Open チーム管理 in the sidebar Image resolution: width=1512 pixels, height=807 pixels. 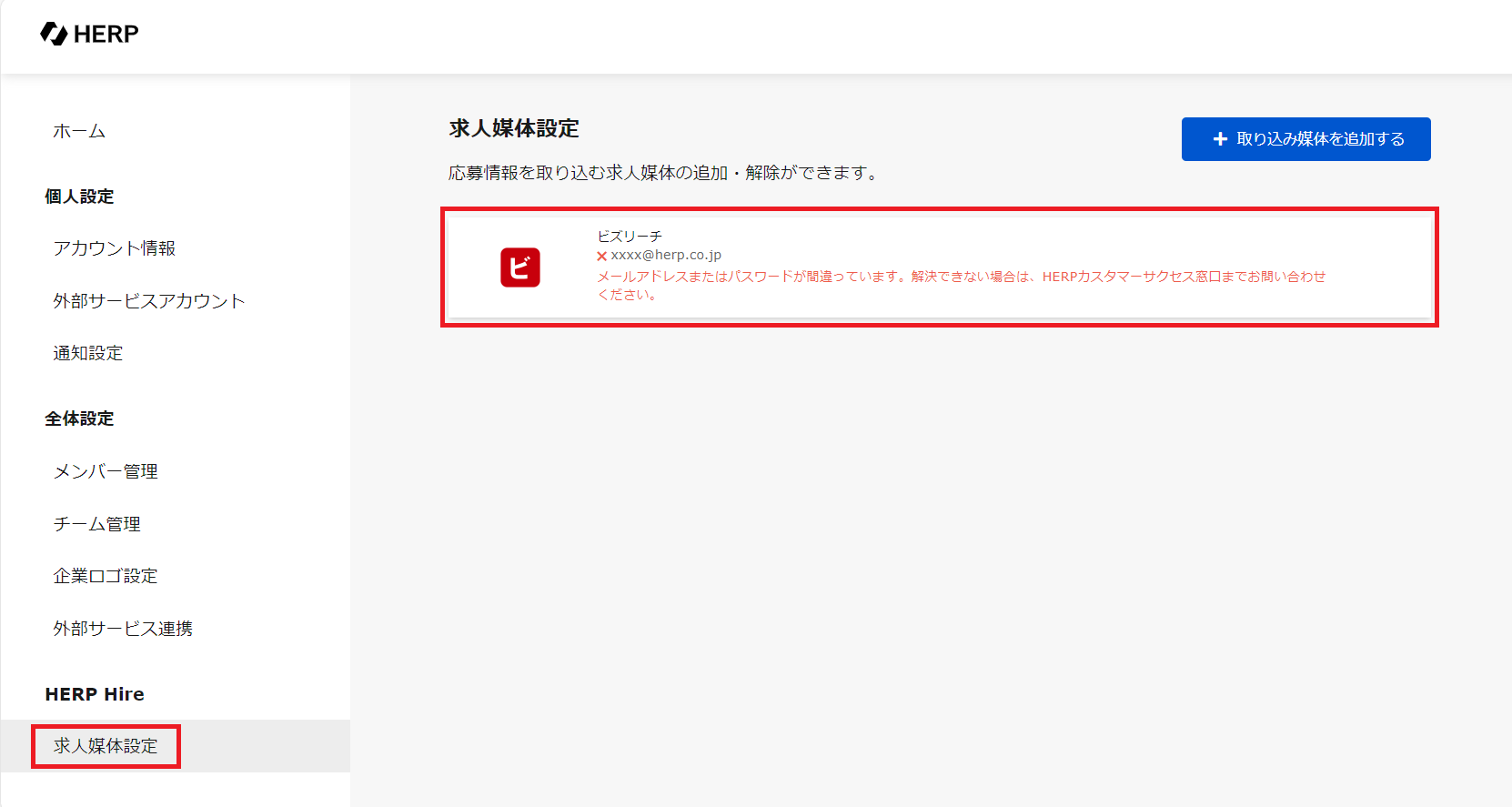pos(97,524)
